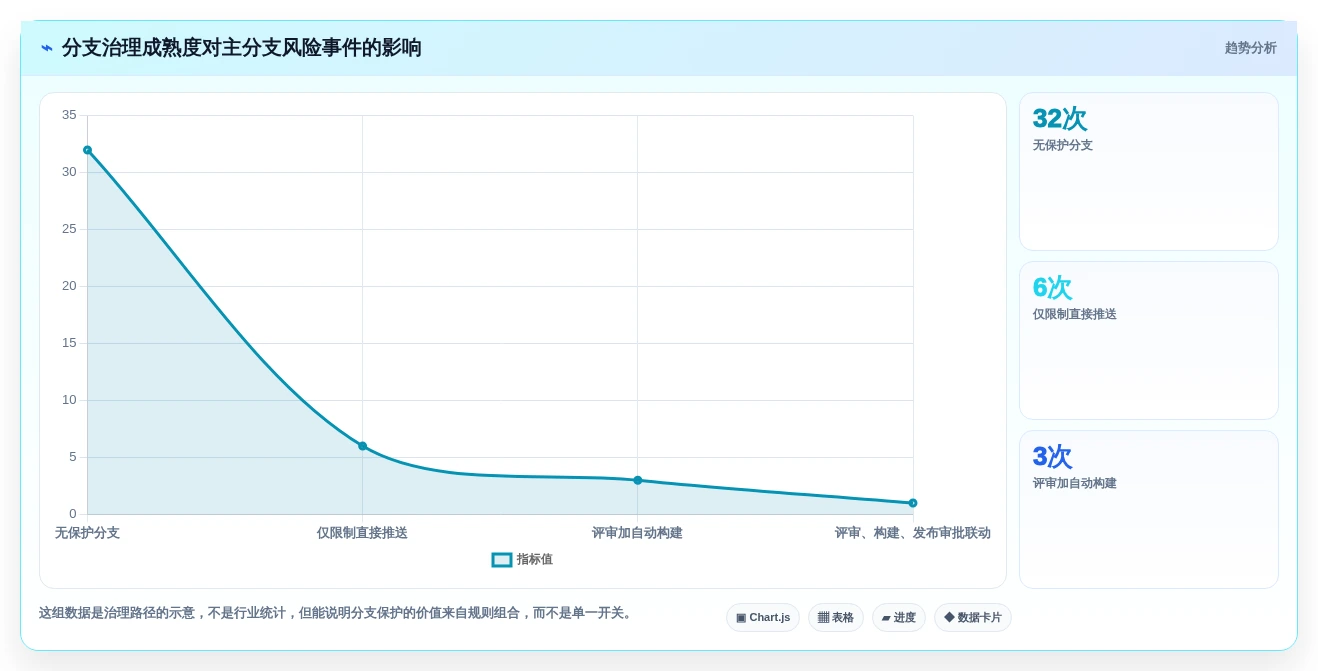Screen dimensions: 1318x671
Task: Click the data point for 仅限制直接推送
Action: point(362,446)
